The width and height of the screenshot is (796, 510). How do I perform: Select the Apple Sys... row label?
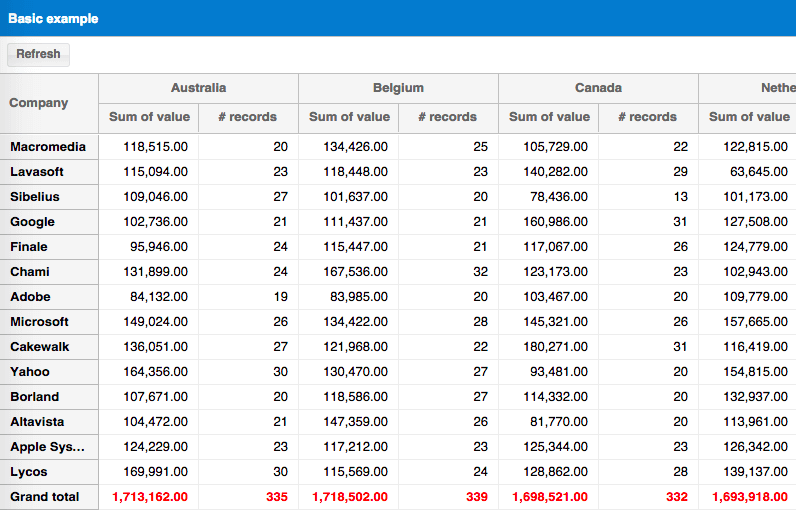[49, 447]
